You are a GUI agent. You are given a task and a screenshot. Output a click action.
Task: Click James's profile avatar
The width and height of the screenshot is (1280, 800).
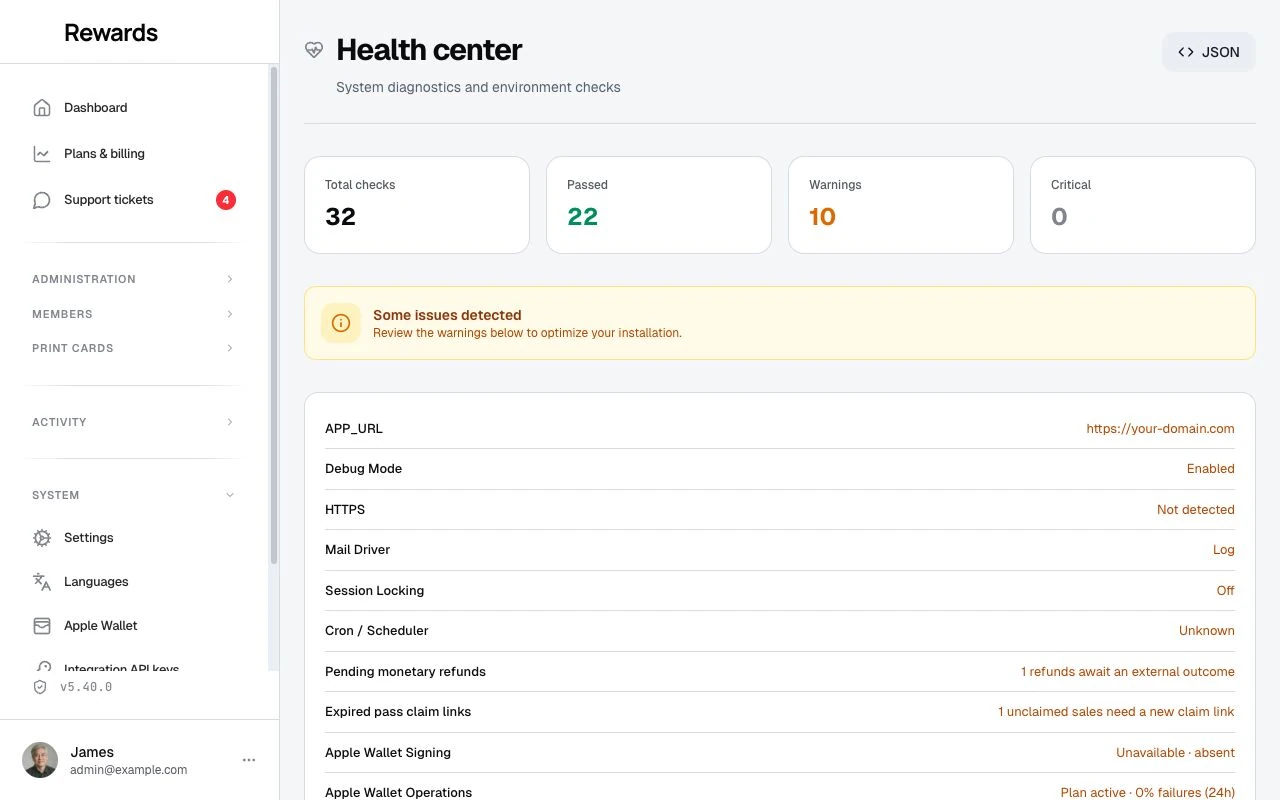(x=40, y=760)
